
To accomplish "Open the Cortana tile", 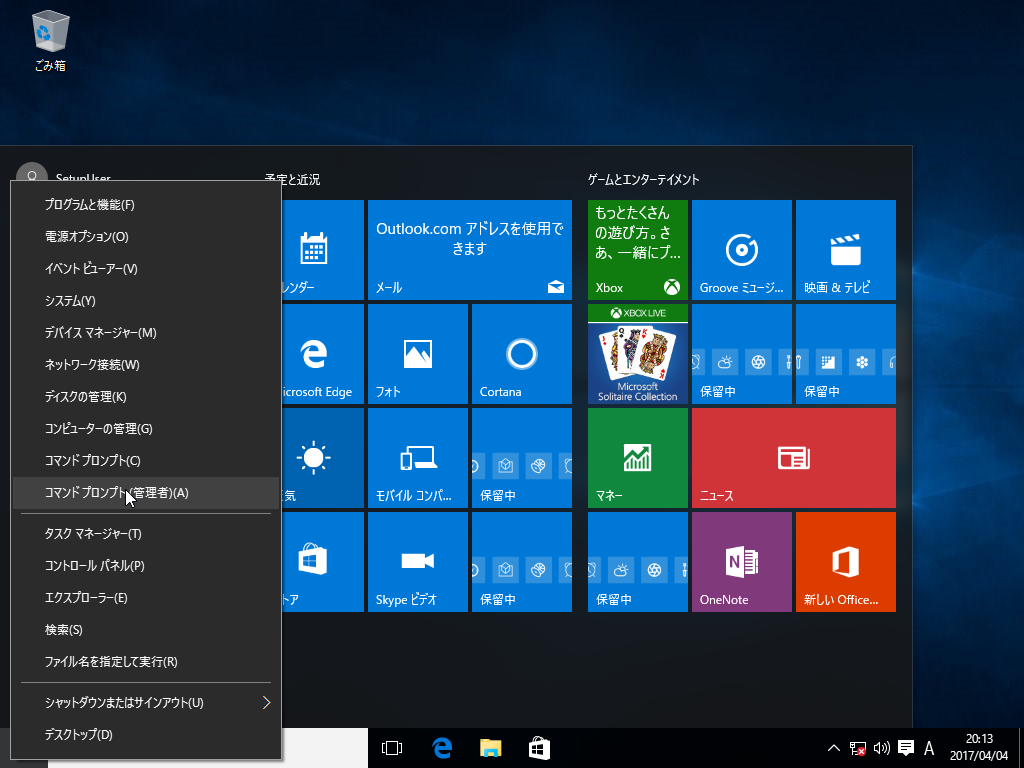I will pos(522,353).
